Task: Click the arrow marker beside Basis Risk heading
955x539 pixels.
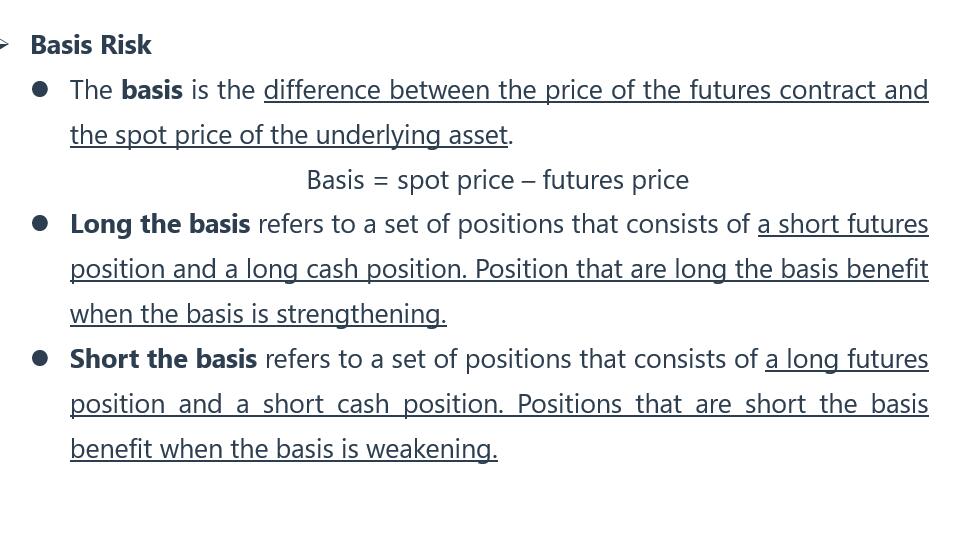Action: click(4, 44)
